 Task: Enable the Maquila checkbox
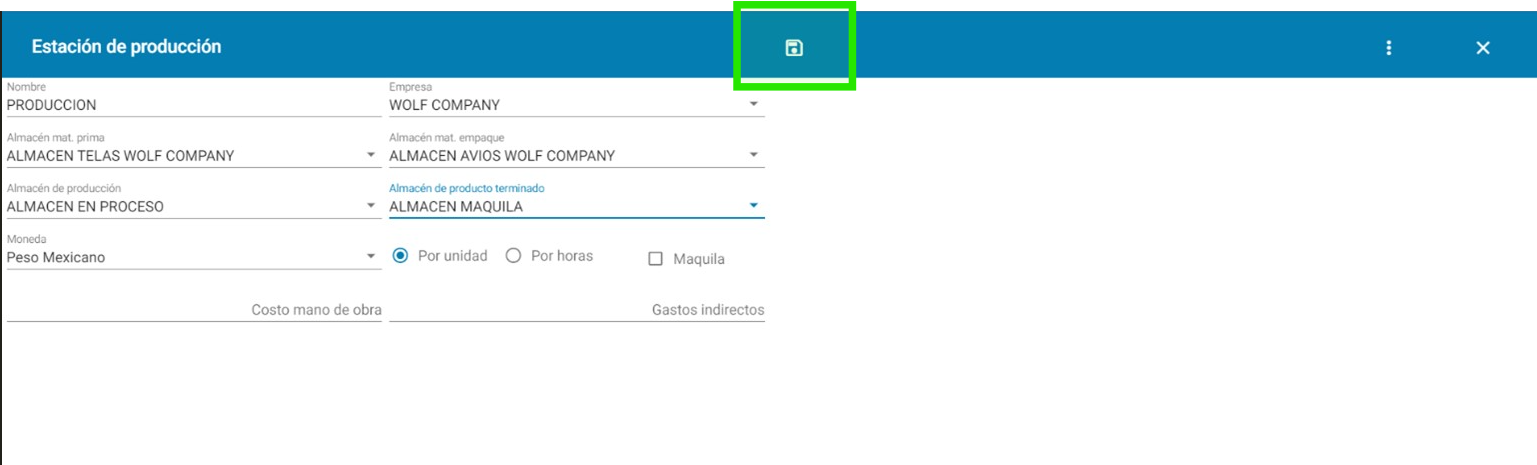tap(656, 259)
